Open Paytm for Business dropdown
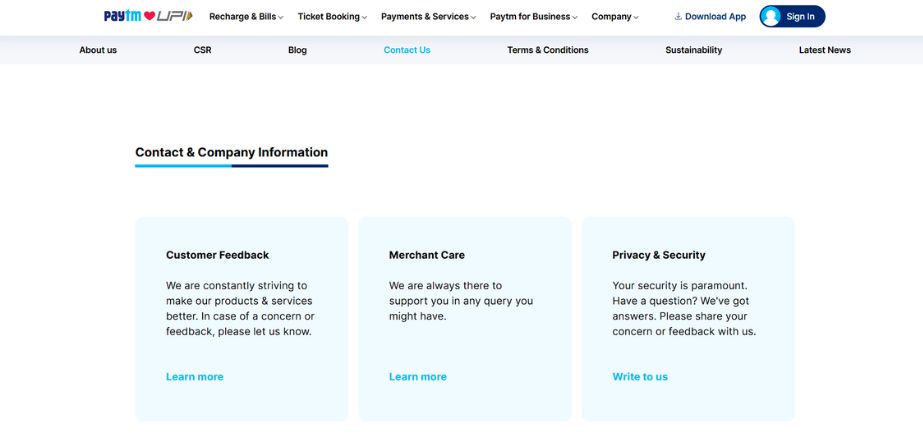Viewport: 923px width, 435px height. (x=533, y=17)
